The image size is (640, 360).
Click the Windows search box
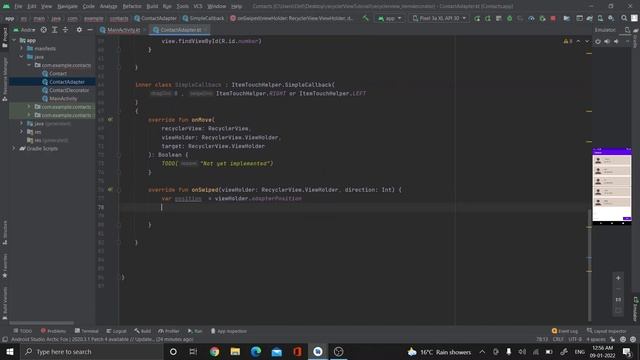(x=91, y=351)
